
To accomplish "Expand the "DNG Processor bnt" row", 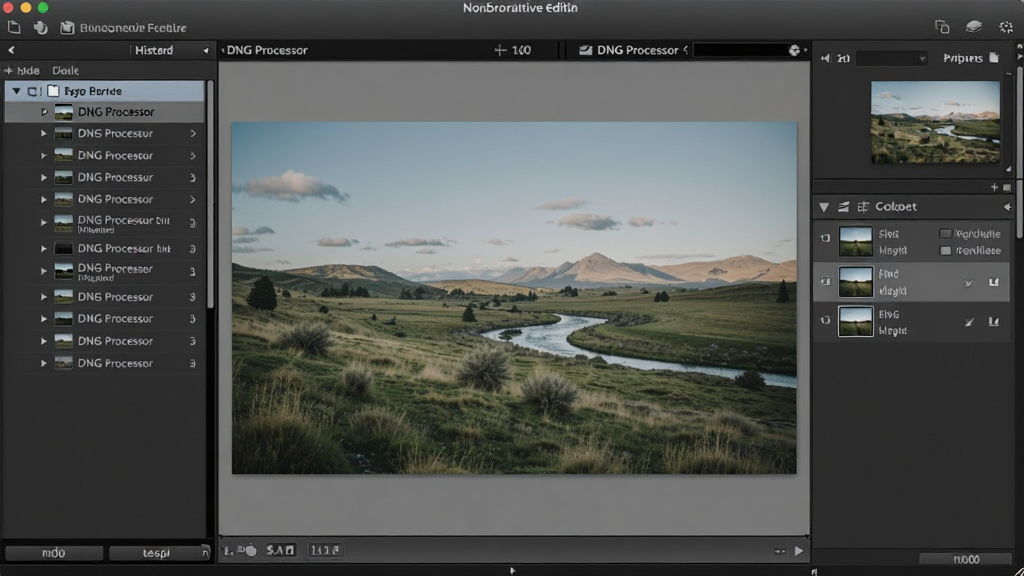I will click(x=44, y=249).
